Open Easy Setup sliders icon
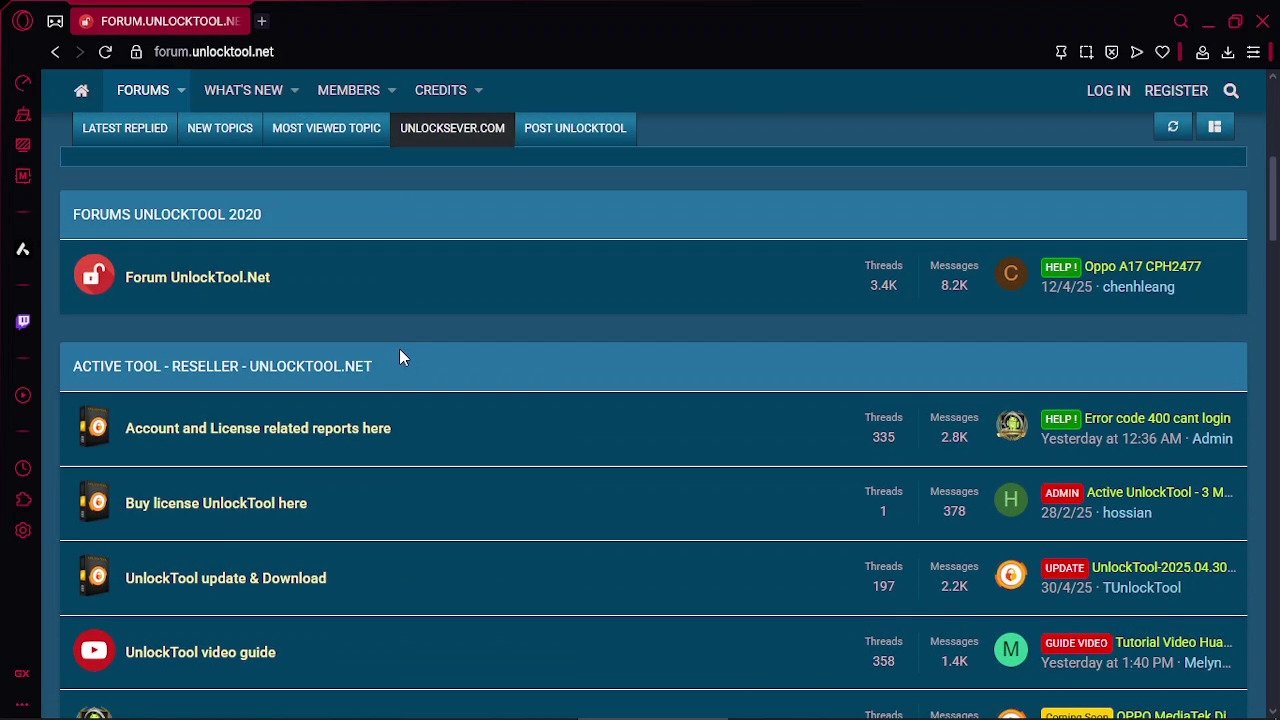 (1253, 52)
